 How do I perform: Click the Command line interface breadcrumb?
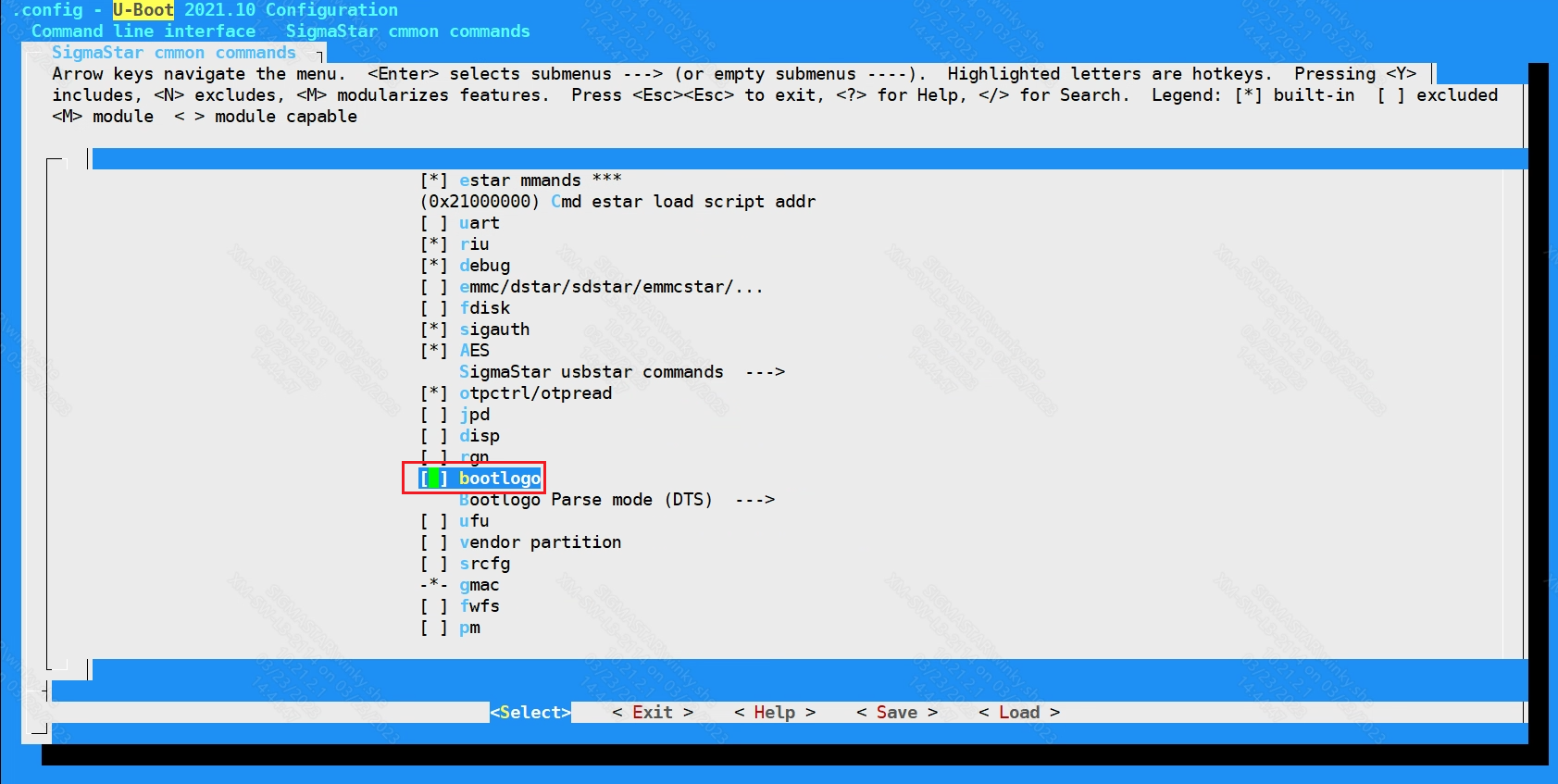143,31
